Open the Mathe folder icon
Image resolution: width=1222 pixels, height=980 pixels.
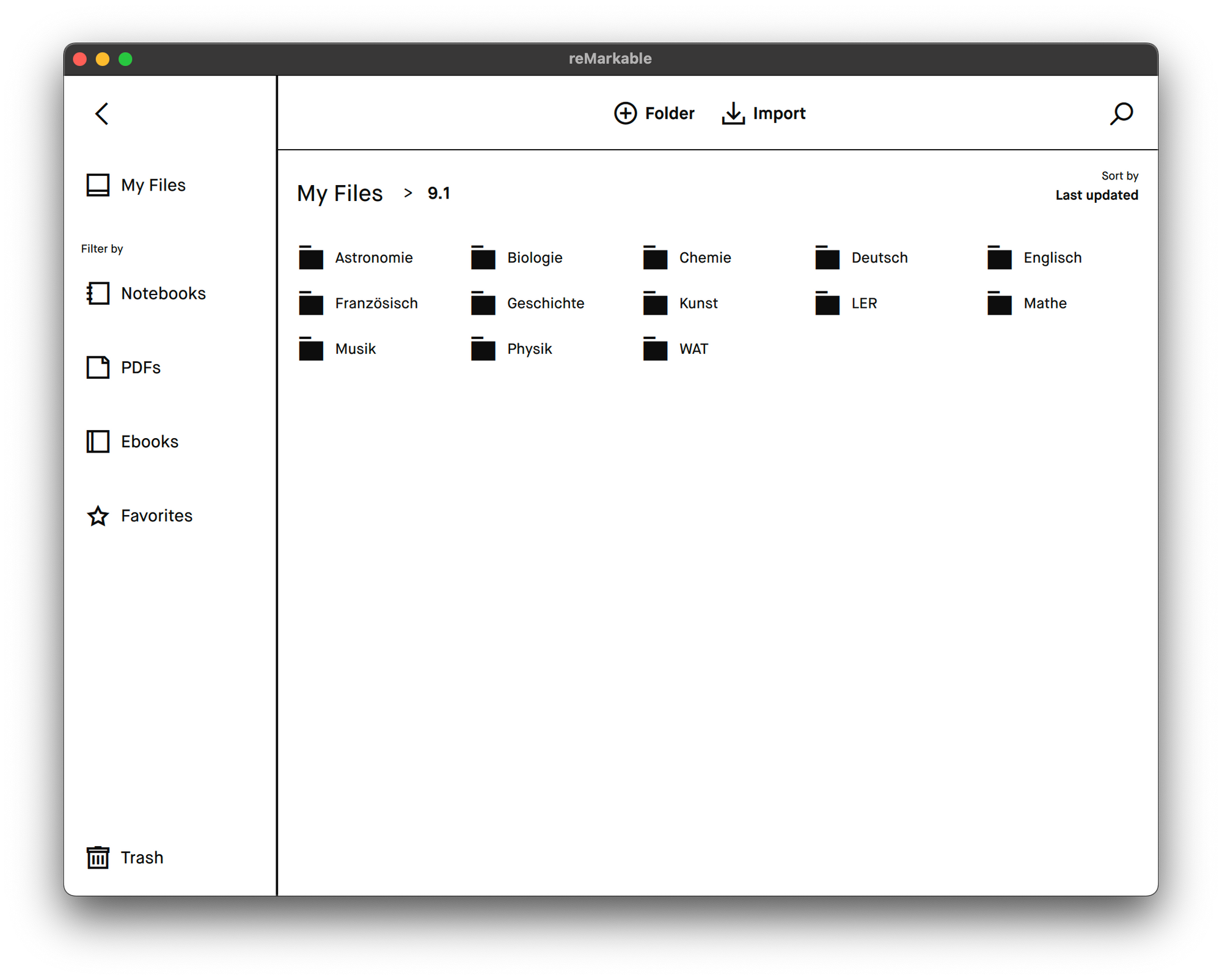1000,303
